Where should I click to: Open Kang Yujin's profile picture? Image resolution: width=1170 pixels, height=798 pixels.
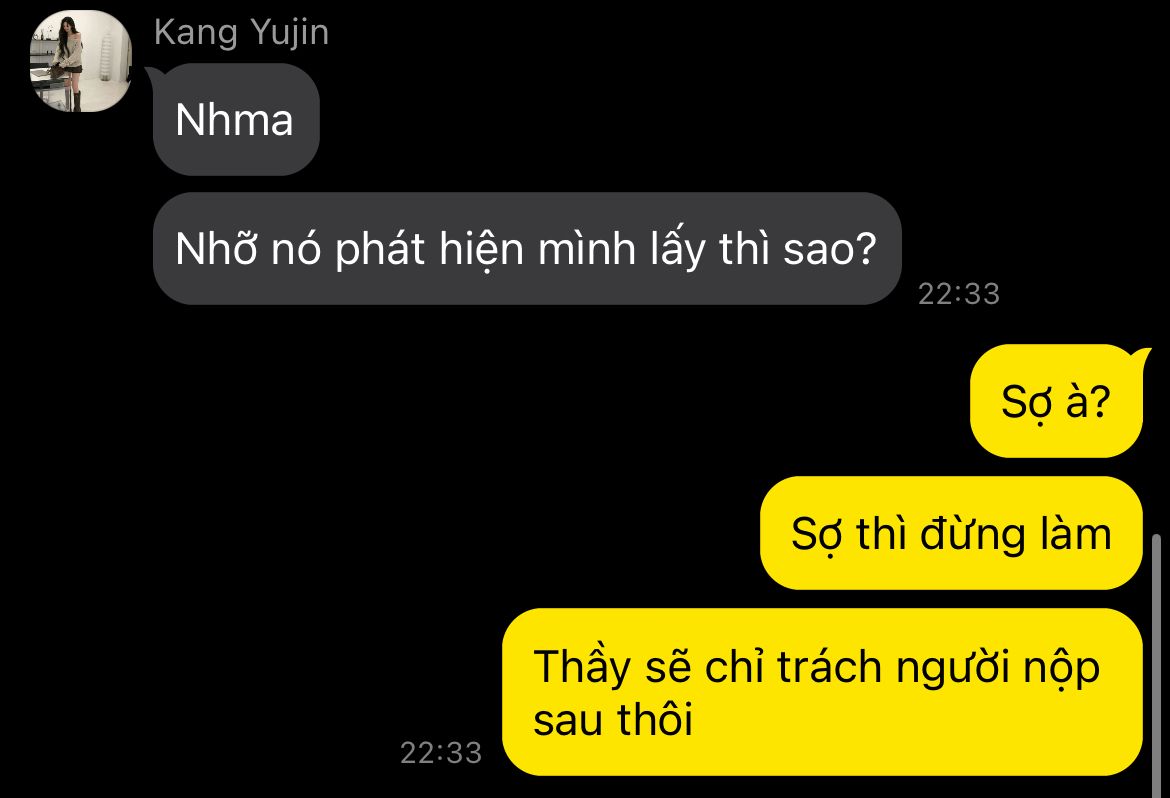[x=81, y=61]
